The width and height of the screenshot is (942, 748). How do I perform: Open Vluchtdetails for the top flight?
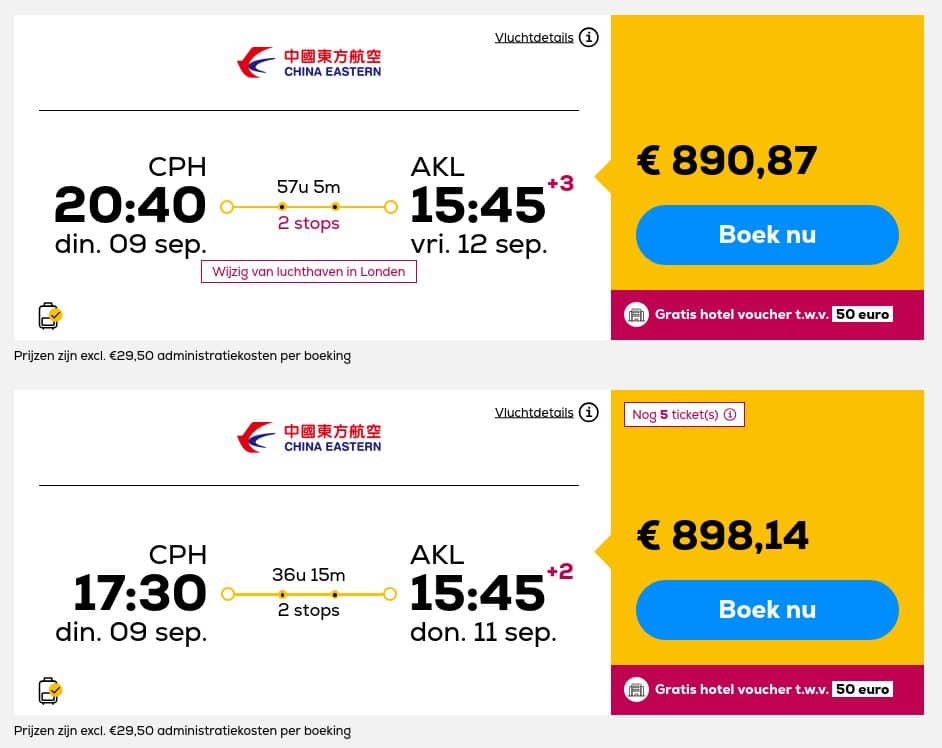(534, 37)
